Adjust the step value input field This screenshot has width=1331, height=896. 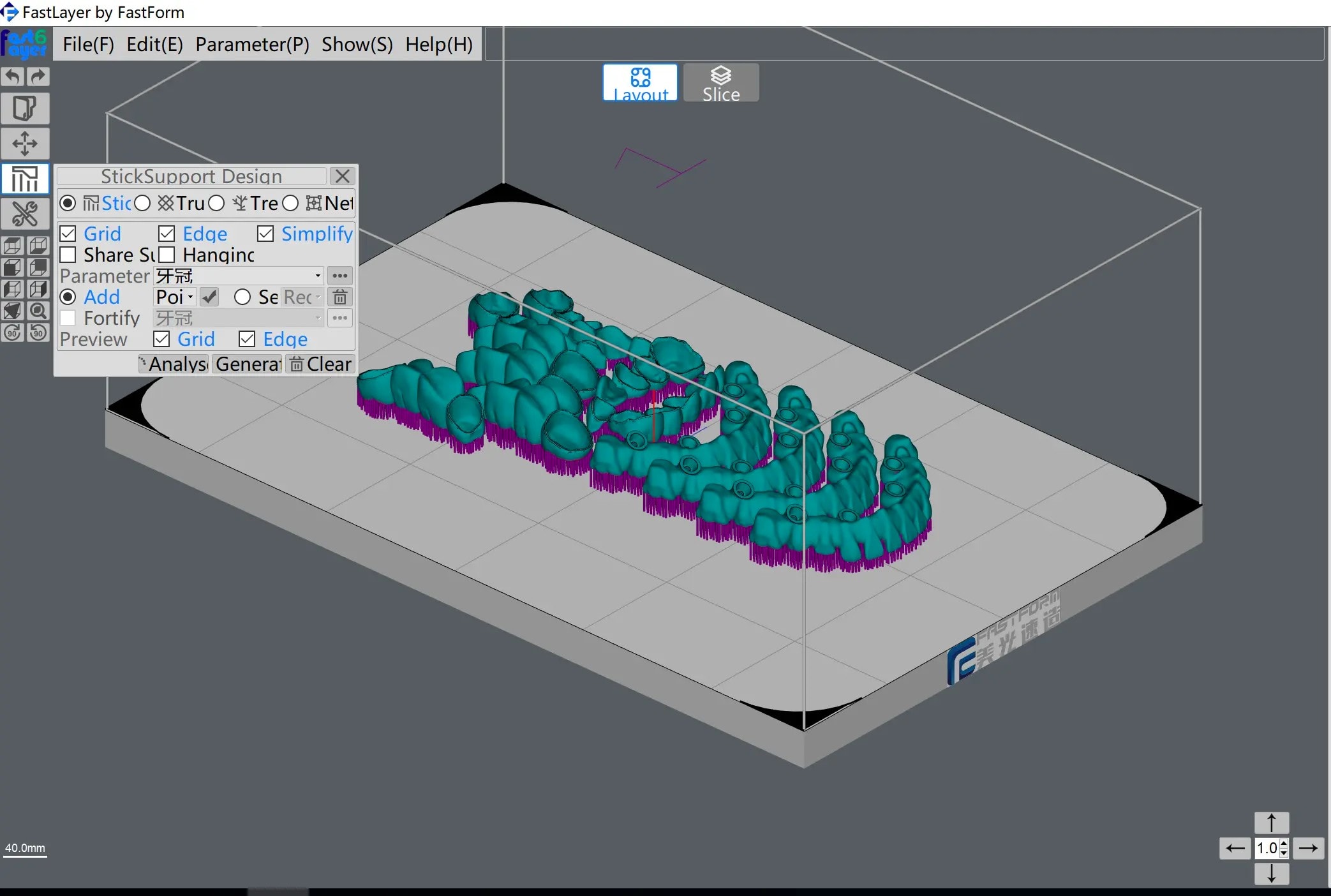1270,847
